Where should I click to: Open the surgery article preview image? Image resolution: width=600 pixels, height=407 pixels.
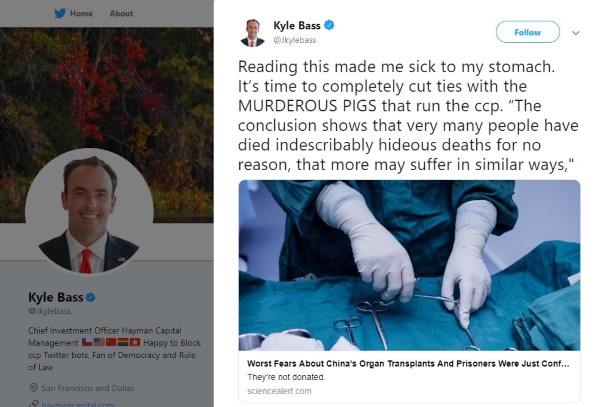409,265
